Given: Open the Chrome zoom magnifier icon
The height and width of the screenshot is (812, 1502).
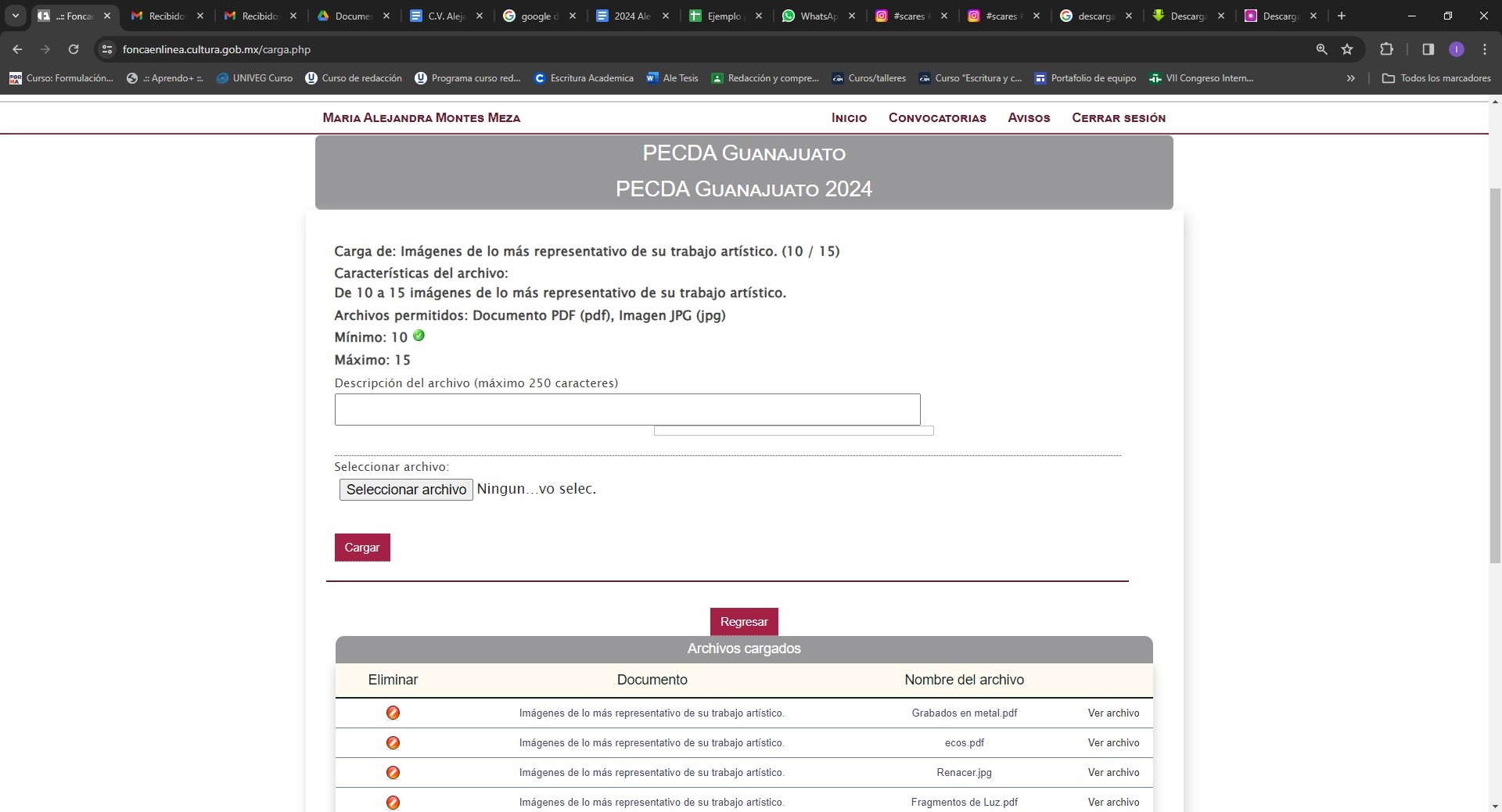Looking at the screenshot, I should coord(1321,49).
